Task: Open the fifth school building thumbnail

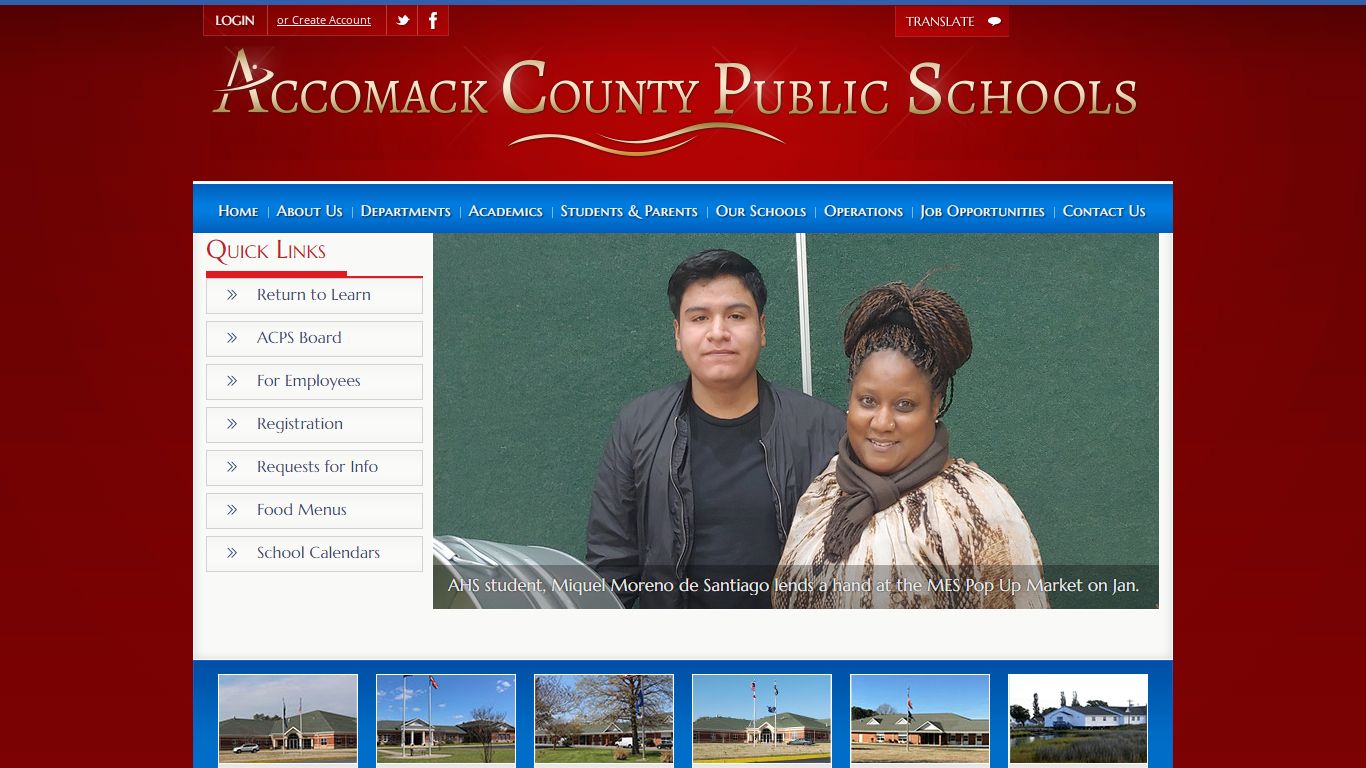Action: tap(920, 719)
